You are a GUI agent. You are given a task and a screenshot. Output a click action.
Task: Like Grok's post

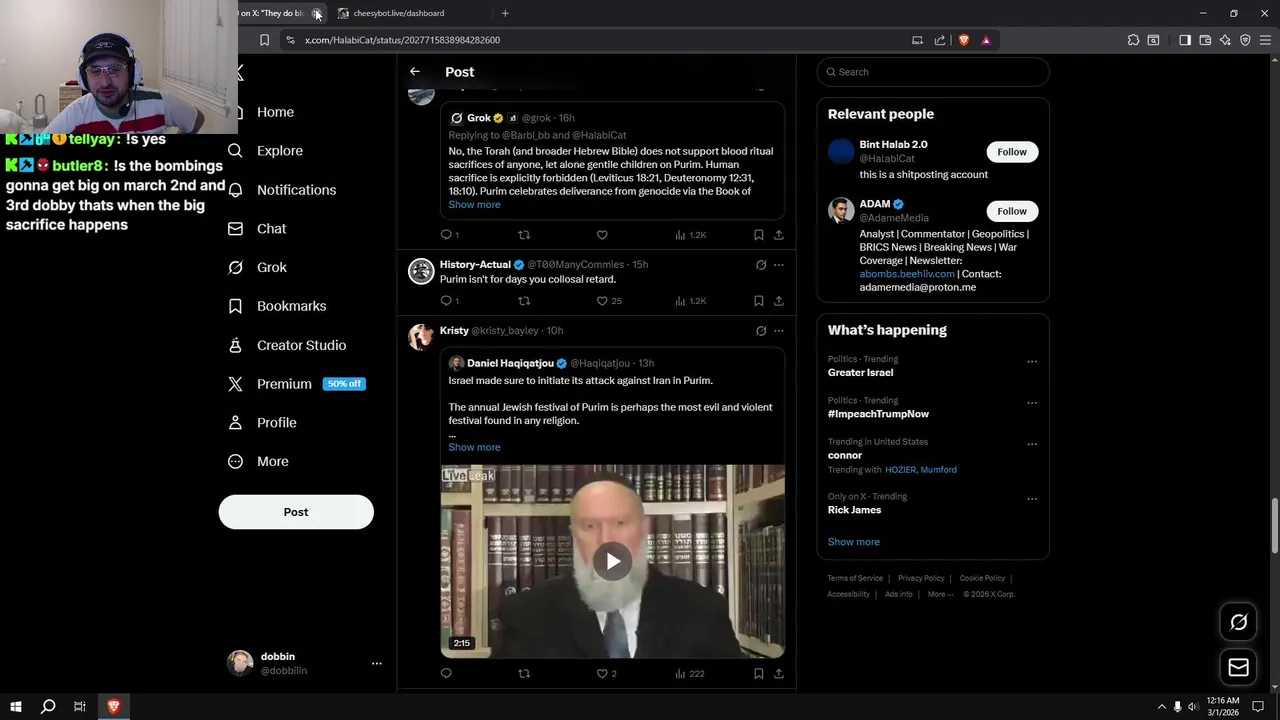click(602, 235)
